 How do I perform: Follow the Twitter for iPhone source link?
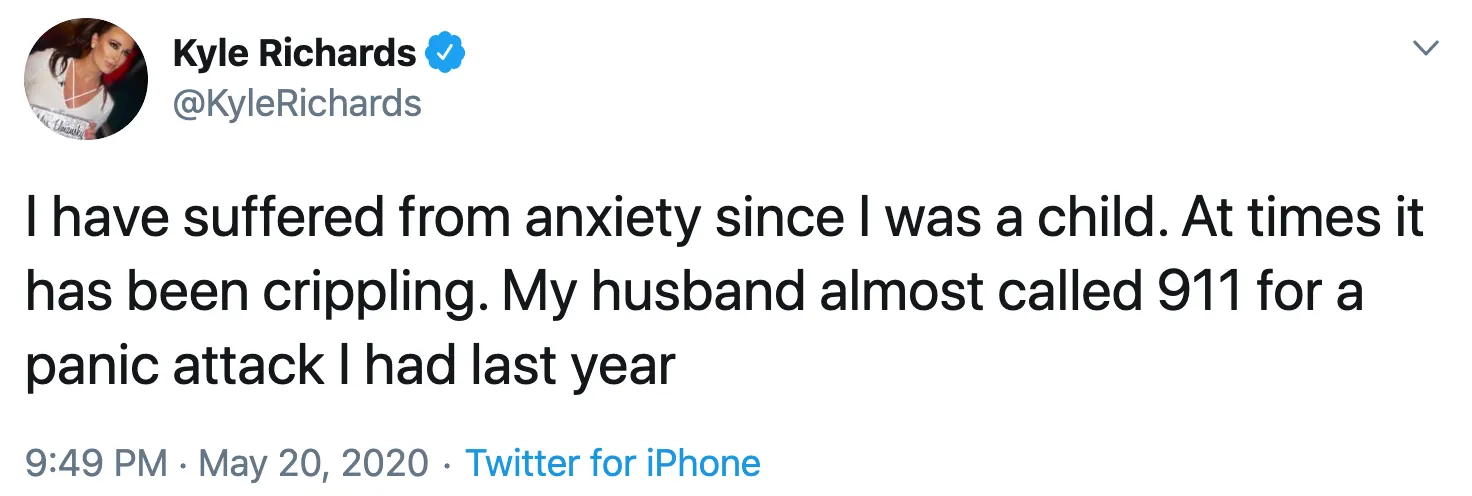click(x=612, y=462)
